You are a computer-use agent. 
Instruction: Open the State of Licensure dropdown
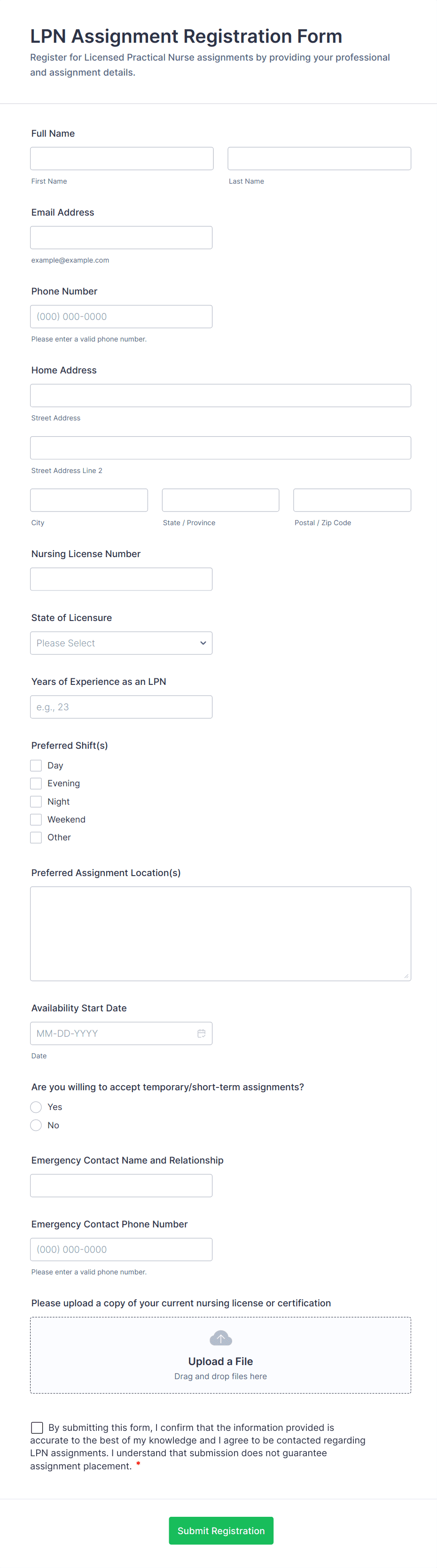[x=121, y=643]
